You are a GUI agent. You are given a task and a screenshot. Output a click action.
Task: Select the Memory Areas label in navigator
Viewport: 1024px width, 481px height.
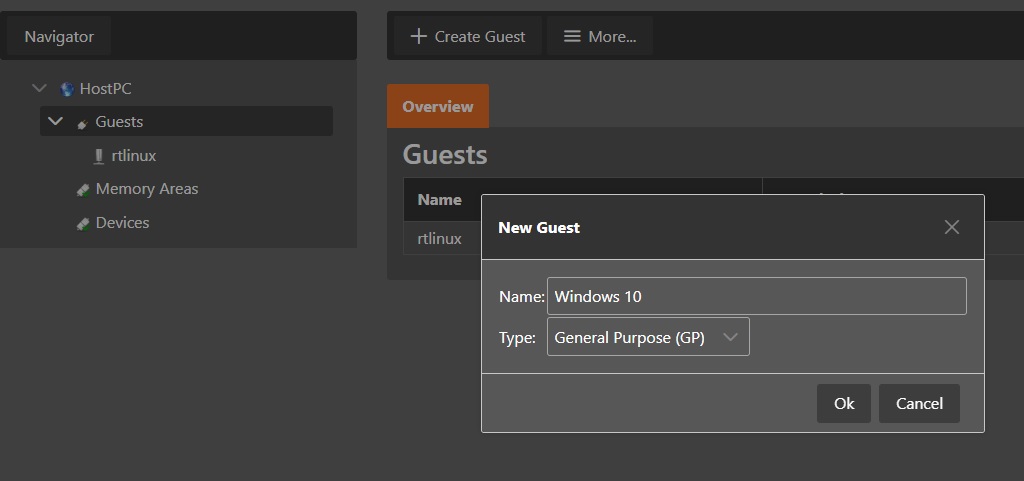pyautogui.click(x=147, y=189)
